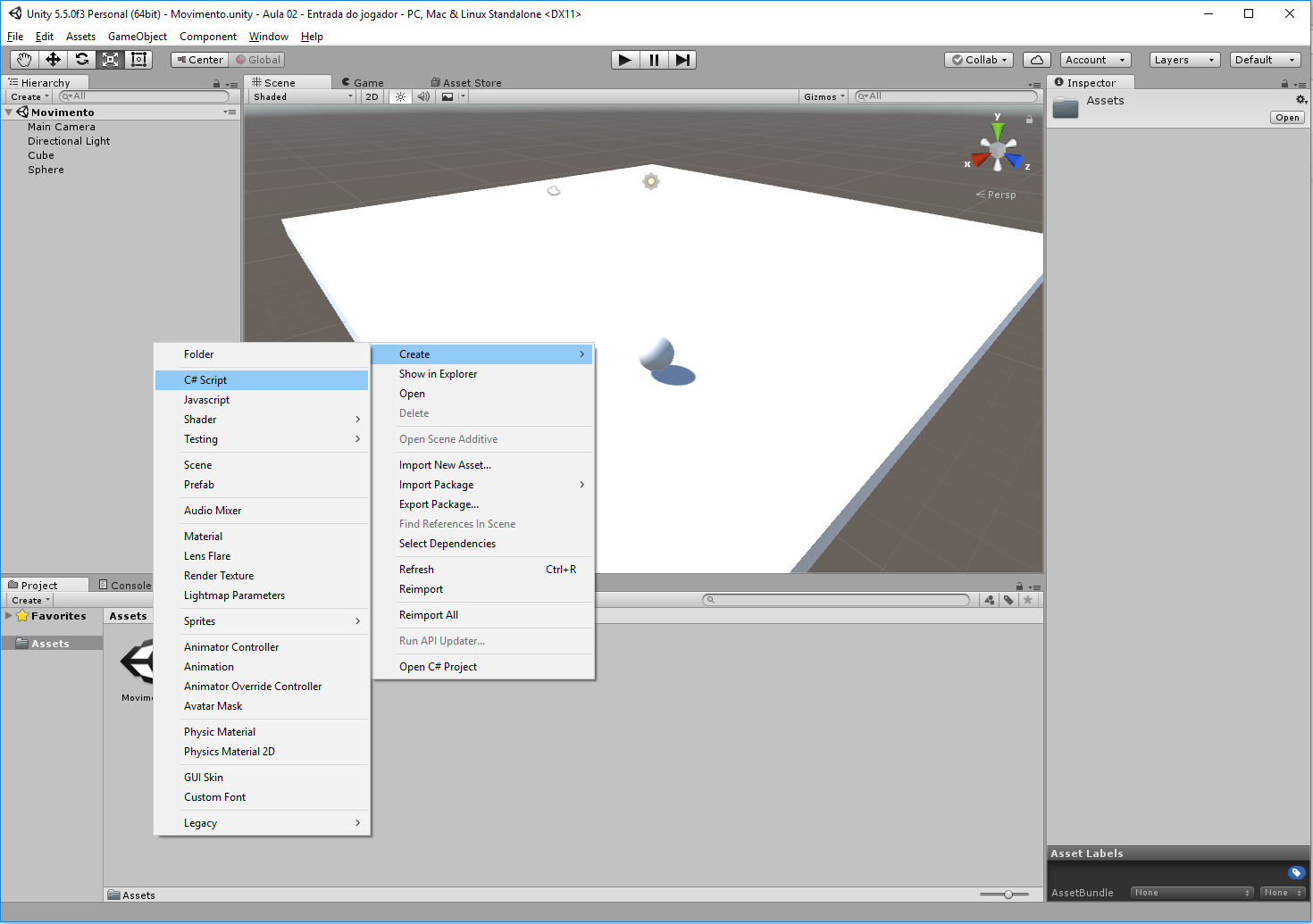Toggle Center pivot mode
1313x924 pixels.
pyautogui.click(x=200, y=60)
